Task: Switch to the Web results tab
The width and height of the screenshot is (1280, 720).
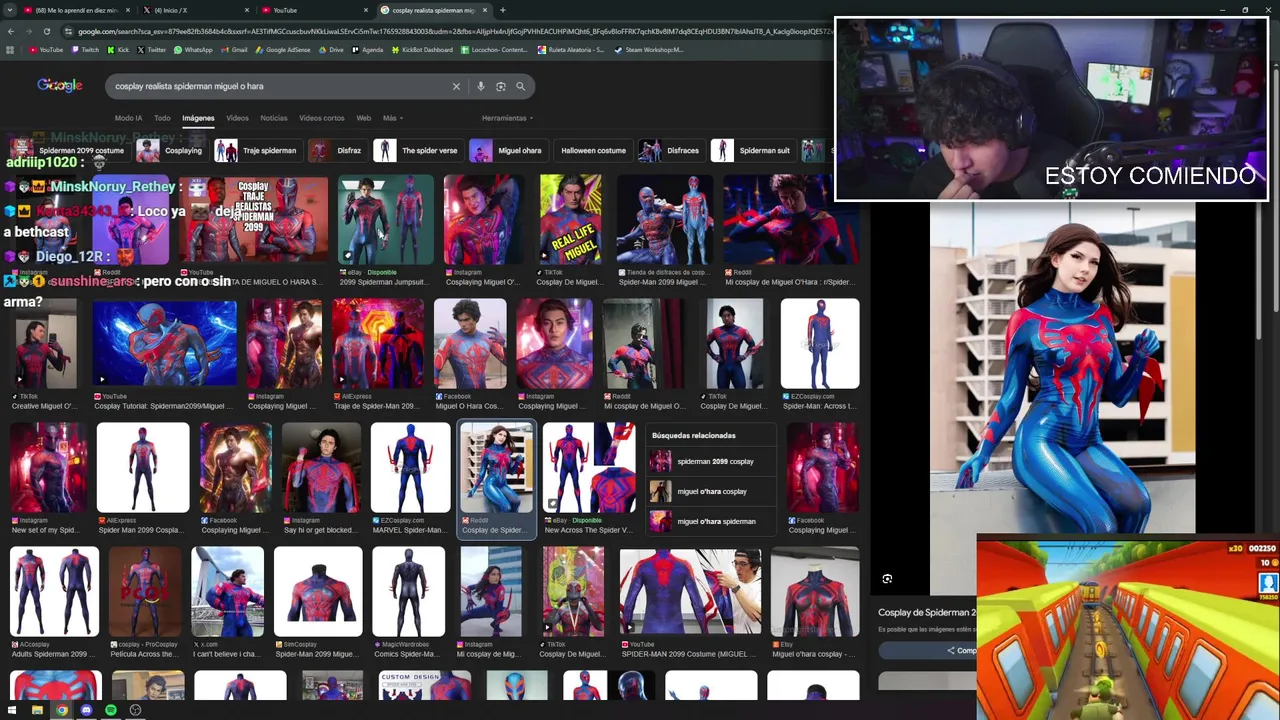Action: click(x=364, y=118)
